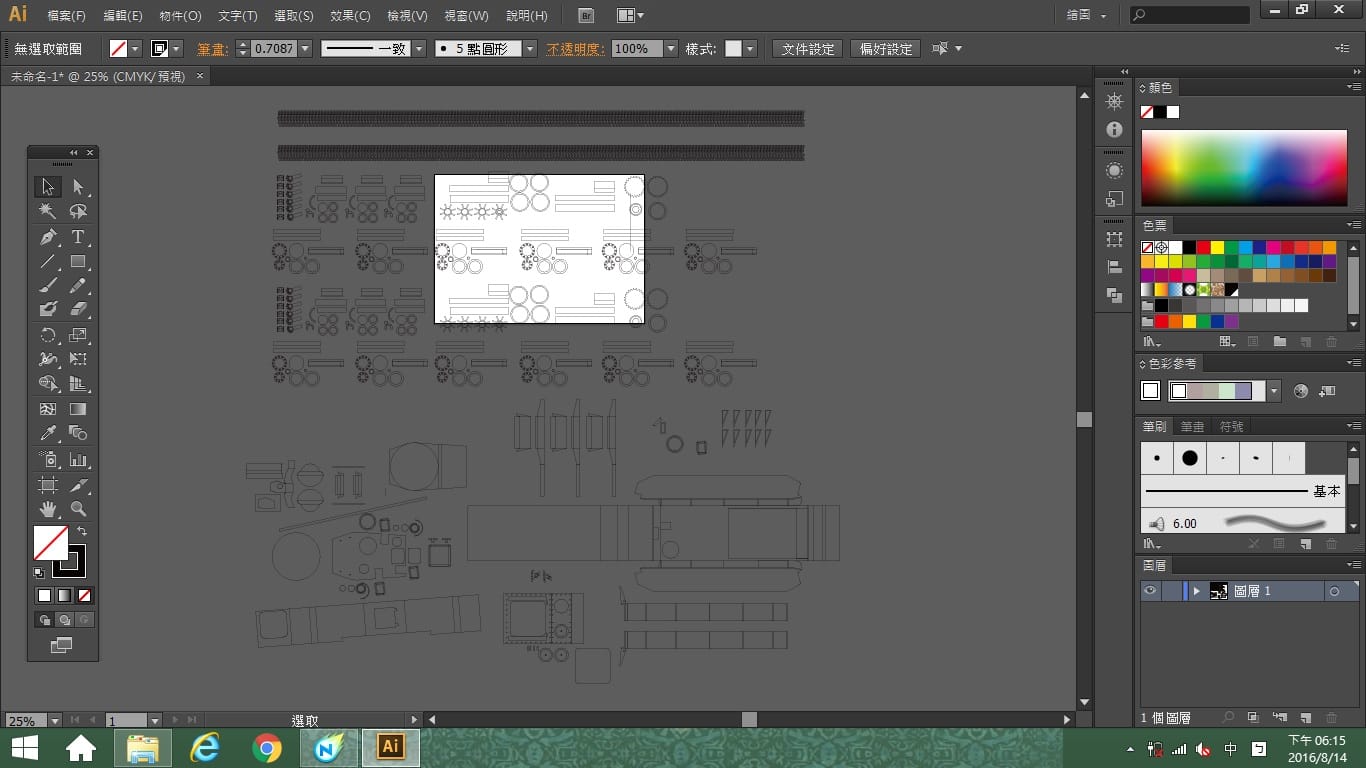Select the Zoom magnifier tool
The image size is (1366, 768).
pos(78,509)
